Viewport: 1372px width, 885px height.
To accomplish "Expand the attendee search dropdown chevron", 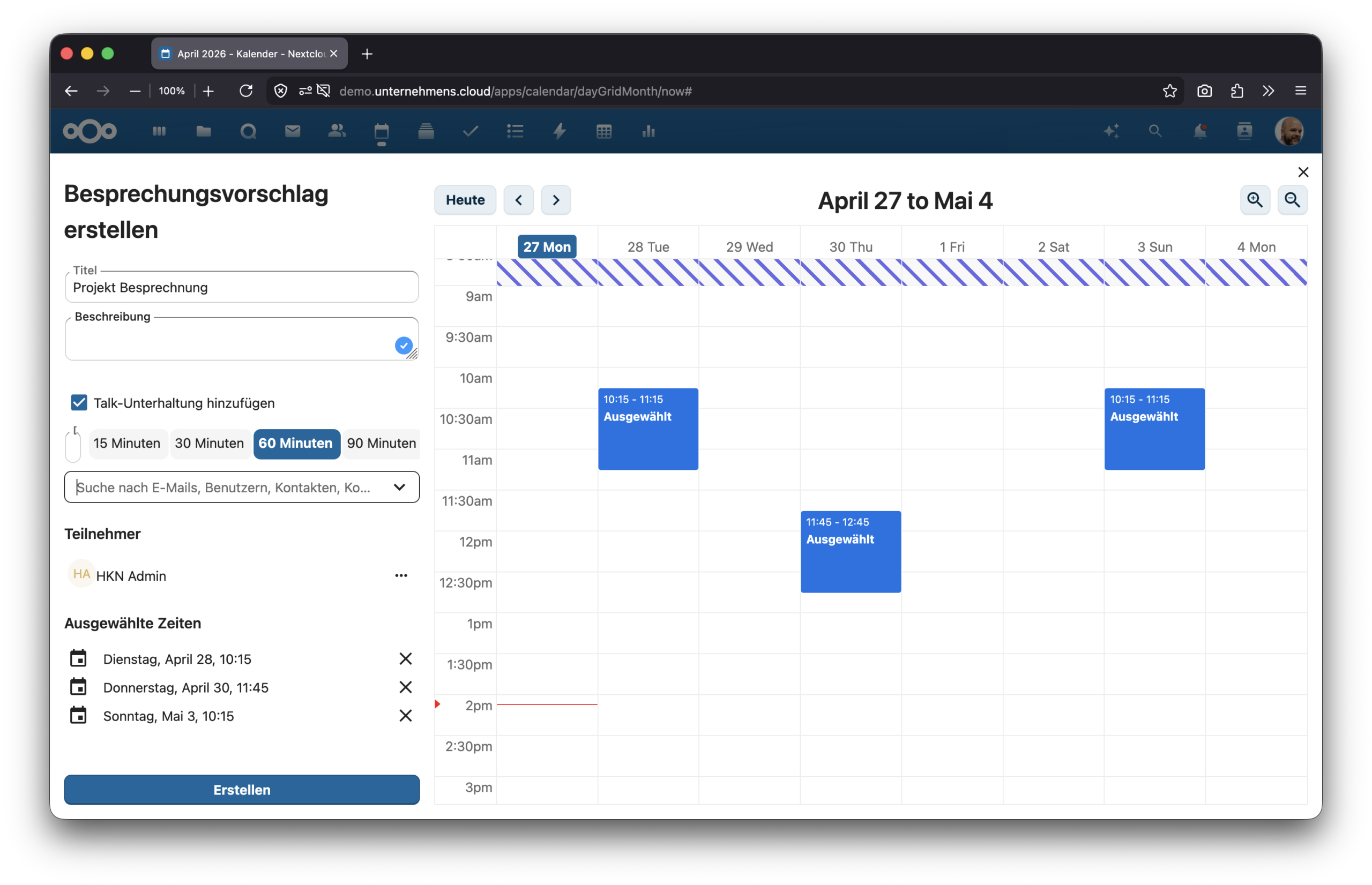I will (x=400, y=487).
